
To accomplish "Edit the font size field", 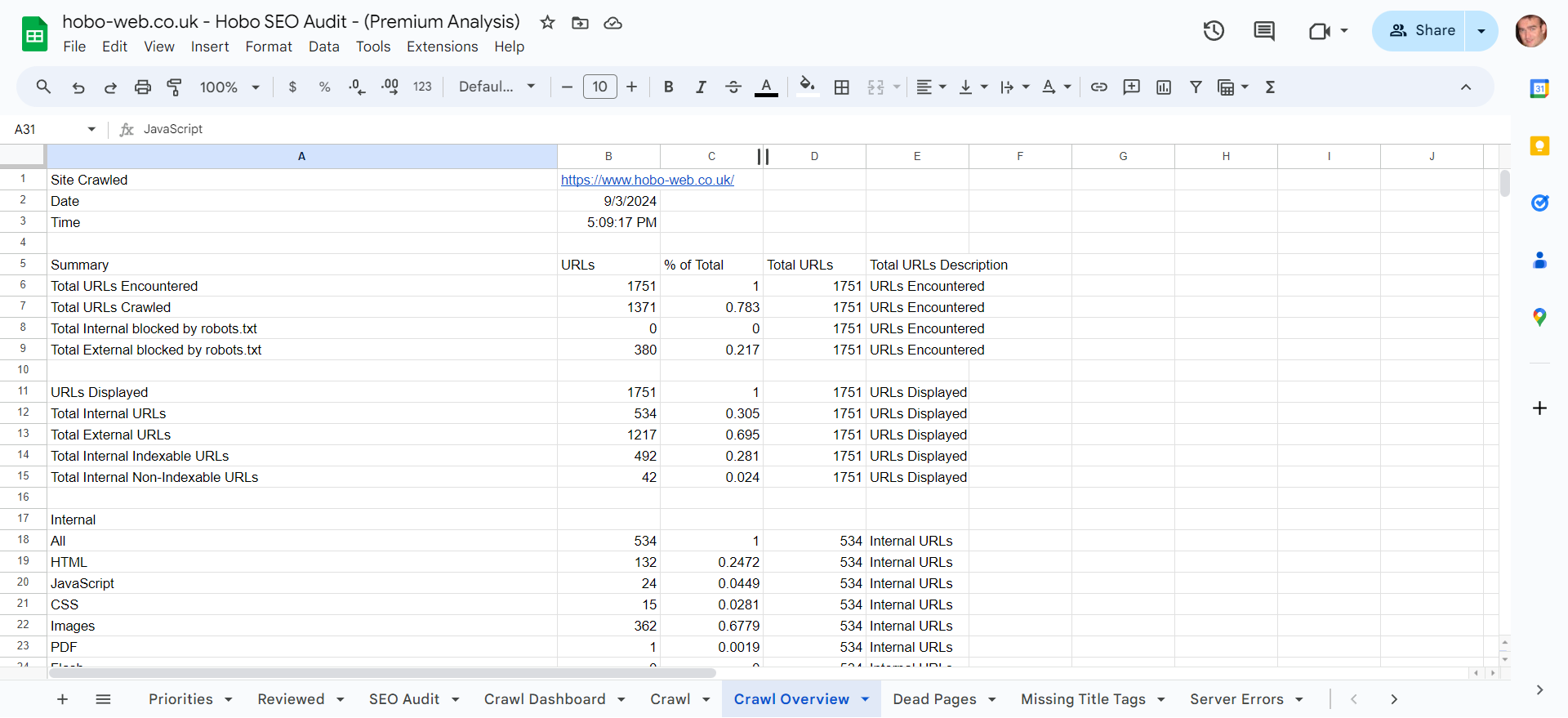I will coord(600,87).
